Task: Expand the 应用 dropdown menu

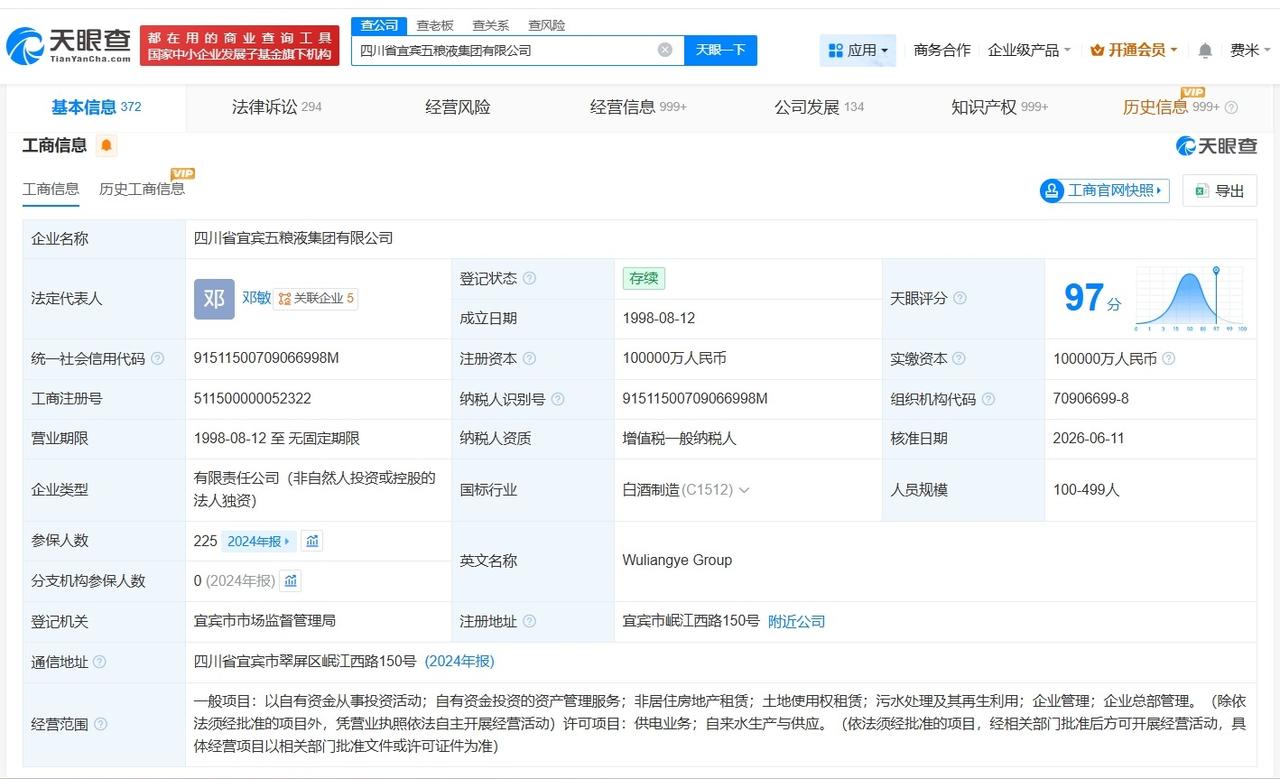Action: 858,50
